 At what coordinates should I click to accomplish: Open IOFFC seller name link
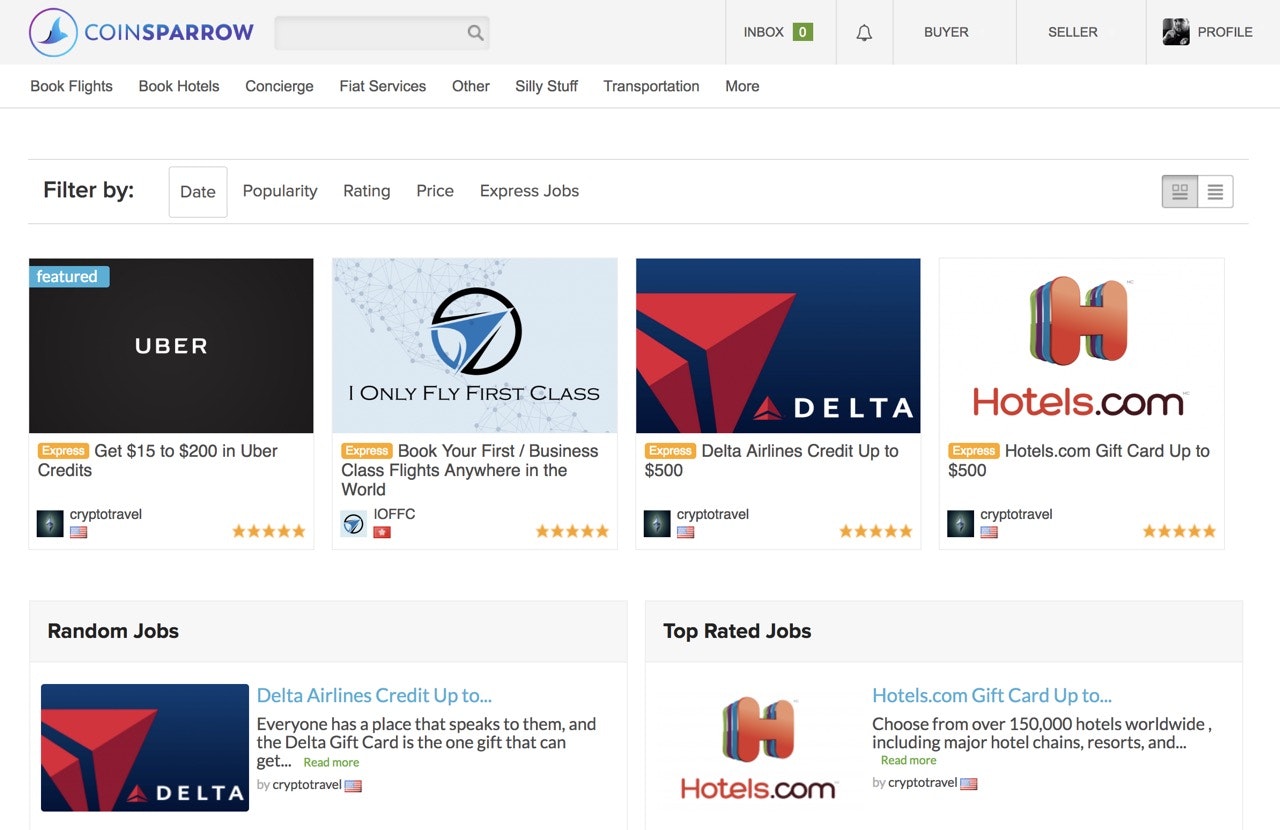pyautogui.click(x=394, y=514)
